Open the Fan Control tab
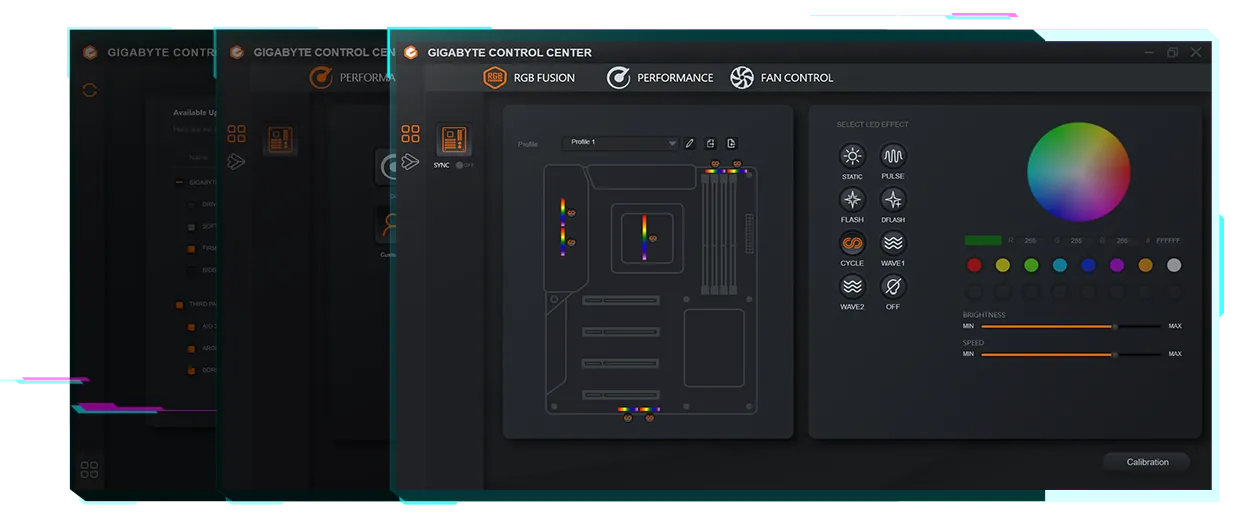This screenshot has height=520, width=1240. (x=782, y=77)
